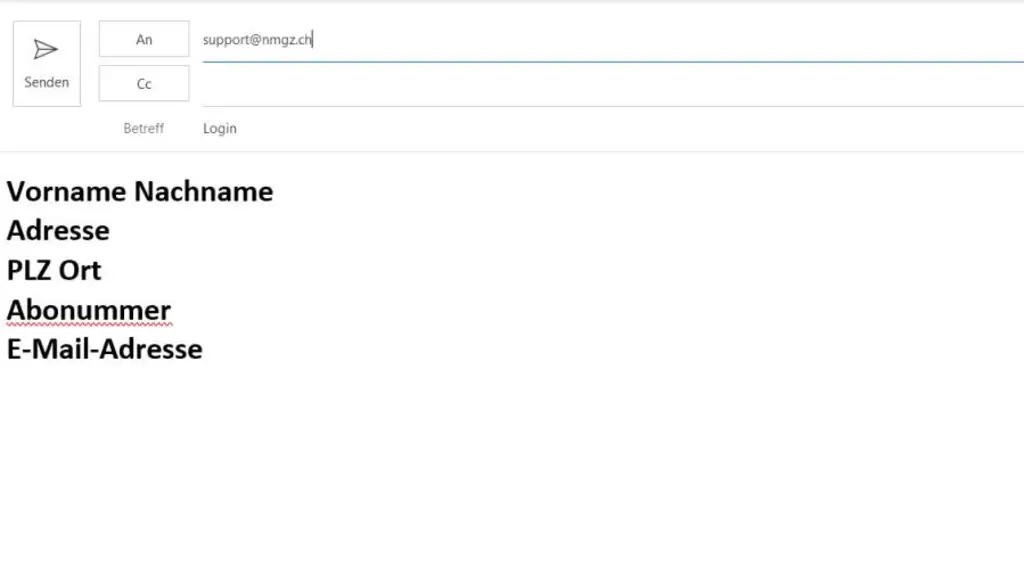Focus the empty Cc input field

(x=600, y=86)
